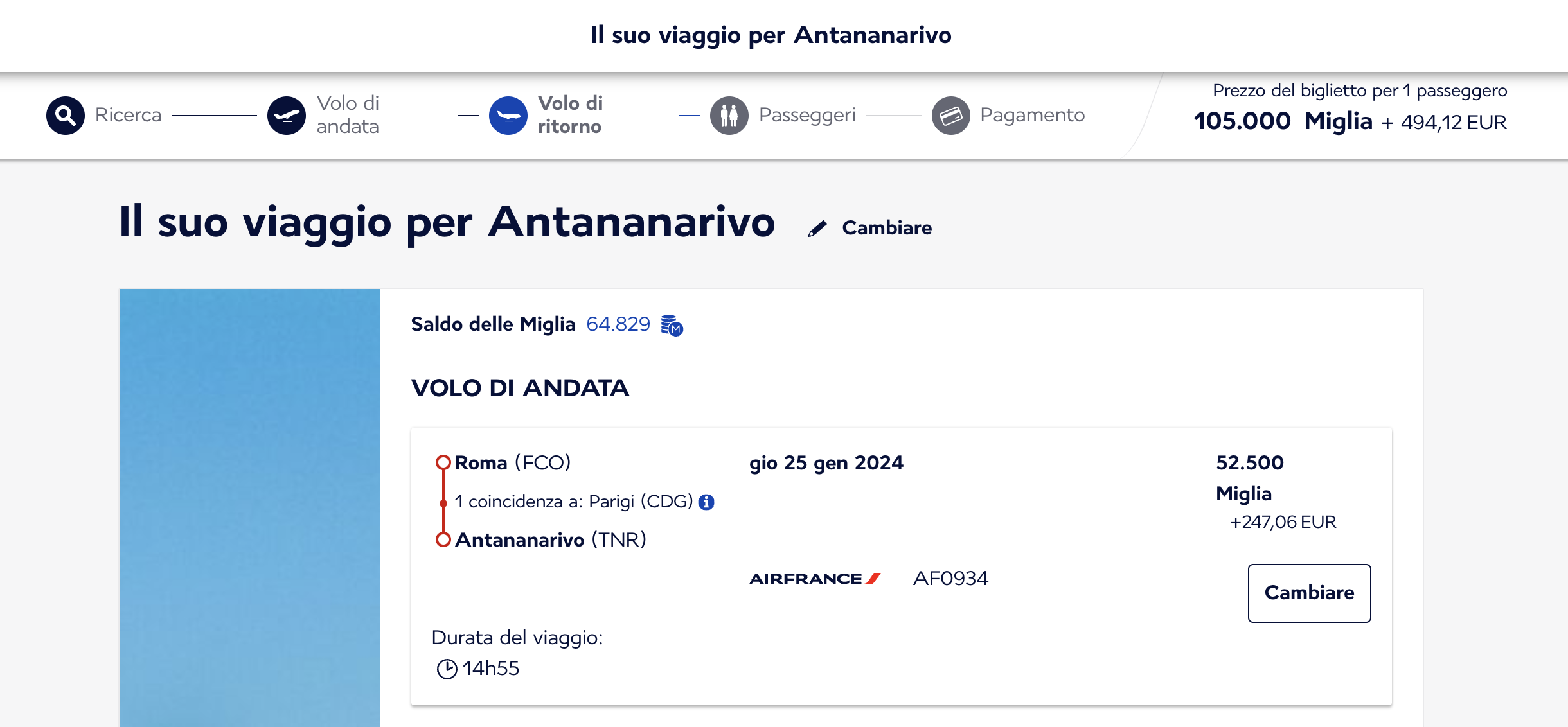
Task: Click the Pagamento credit card icon
Action: (951, 116)
